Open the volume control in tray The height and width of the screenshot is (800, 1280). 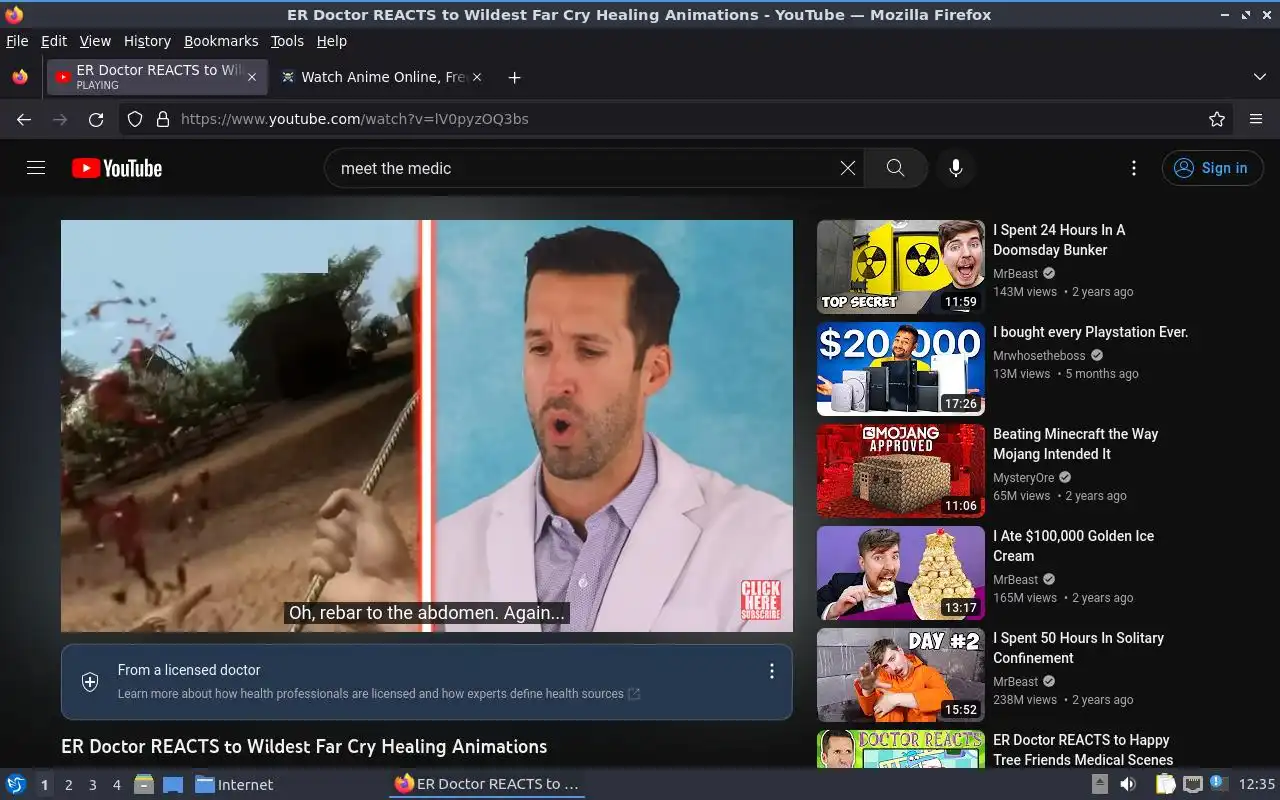(1128, 784)
